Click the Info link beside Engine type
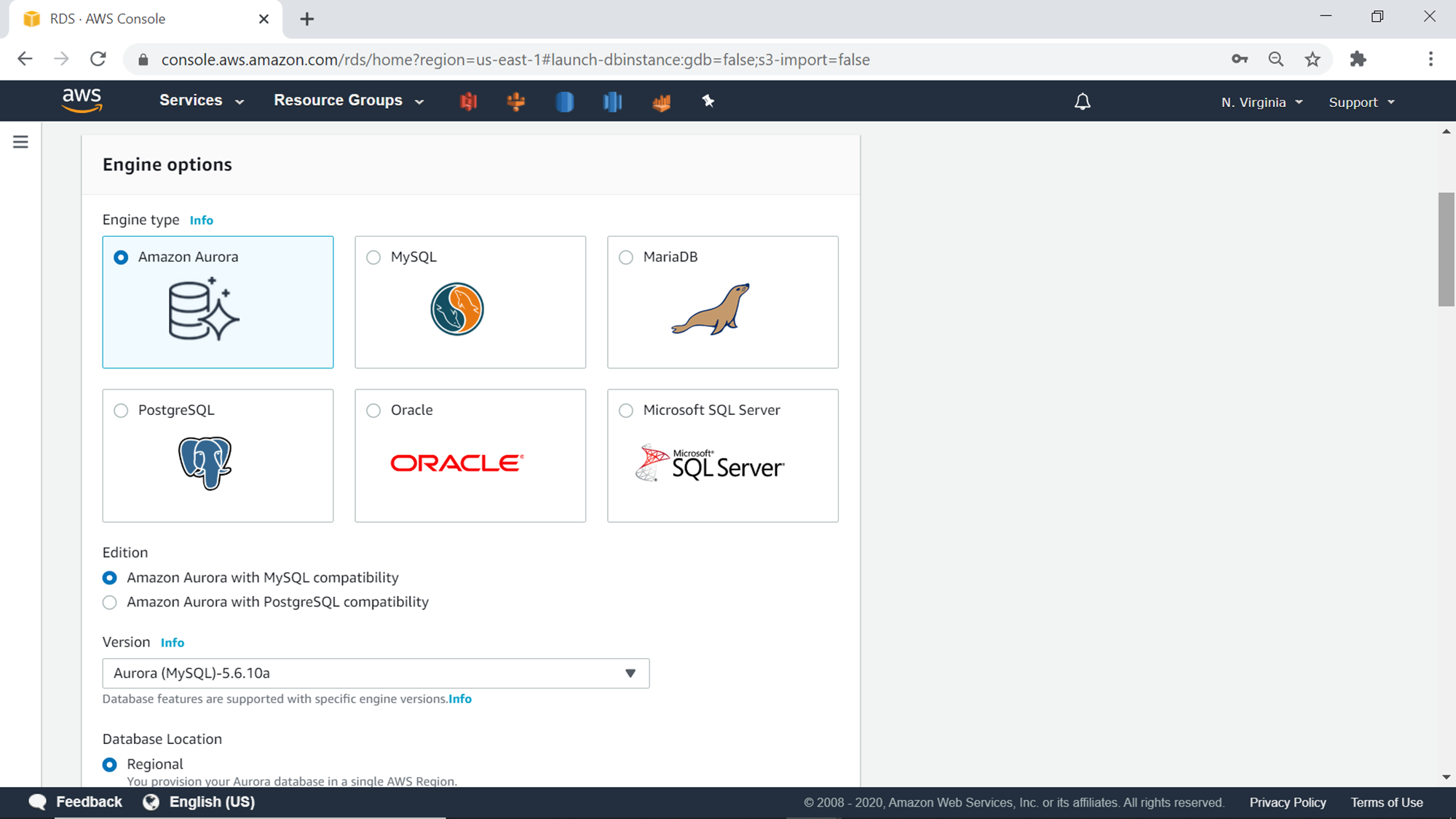 click(201, 221)
